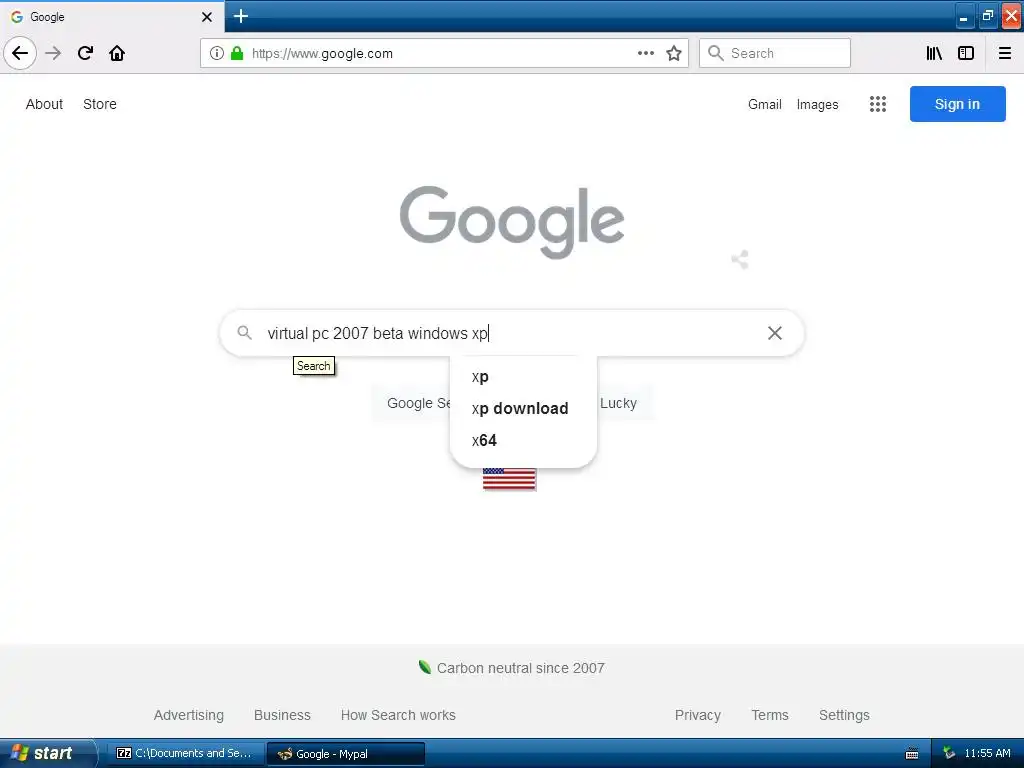Click the network tray icon near clock

(x=949, y=753)
